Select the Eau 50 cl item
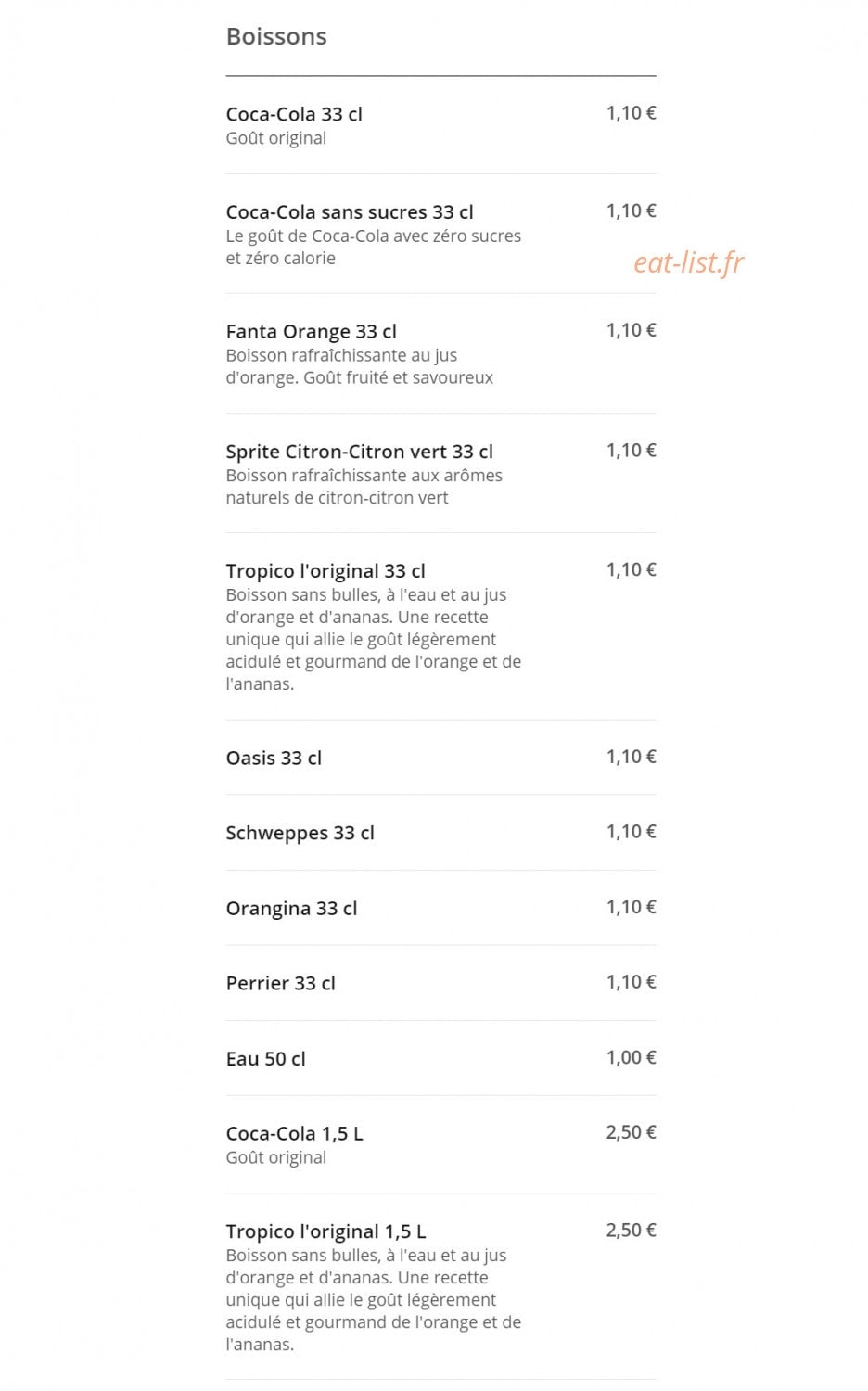This screenshot has height=1391, width=868. coord(265,1059)
